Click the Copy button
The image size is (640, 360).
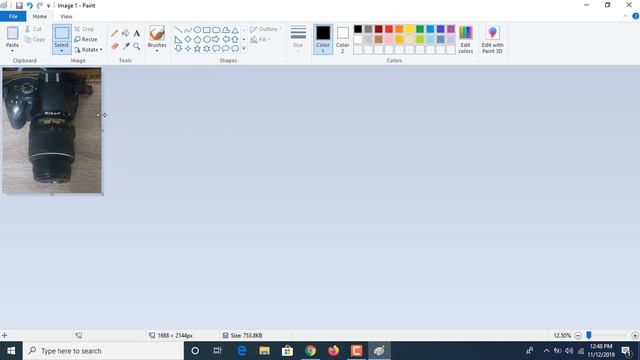tap(35, 40)
